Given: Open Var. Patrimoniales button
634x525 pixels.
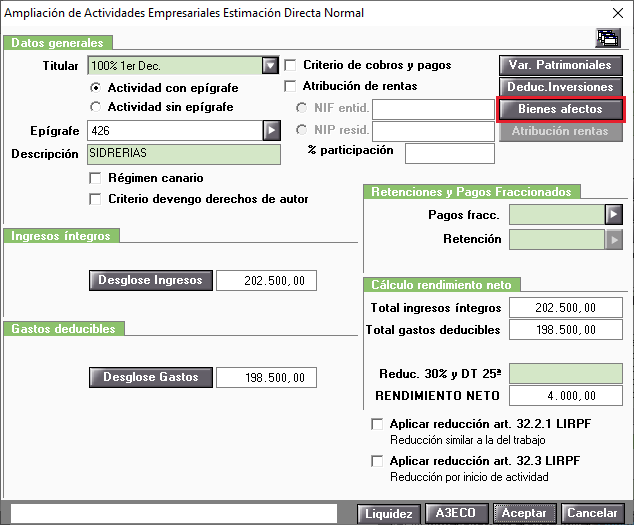Looking at the screenshot, I should pyautogui.click(x=561, y=65).
